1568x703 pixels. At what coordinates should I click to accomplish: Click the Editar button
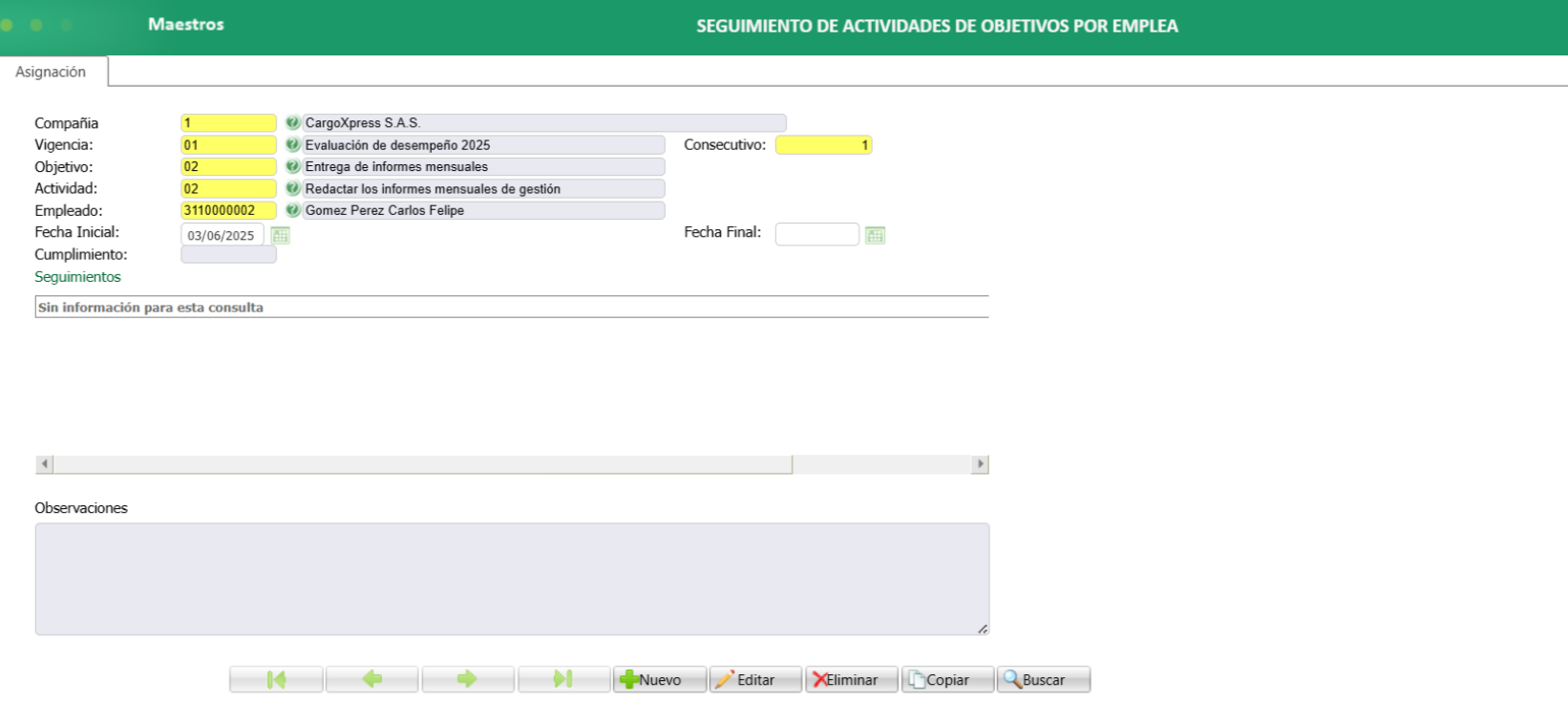(x=755, y=679)
